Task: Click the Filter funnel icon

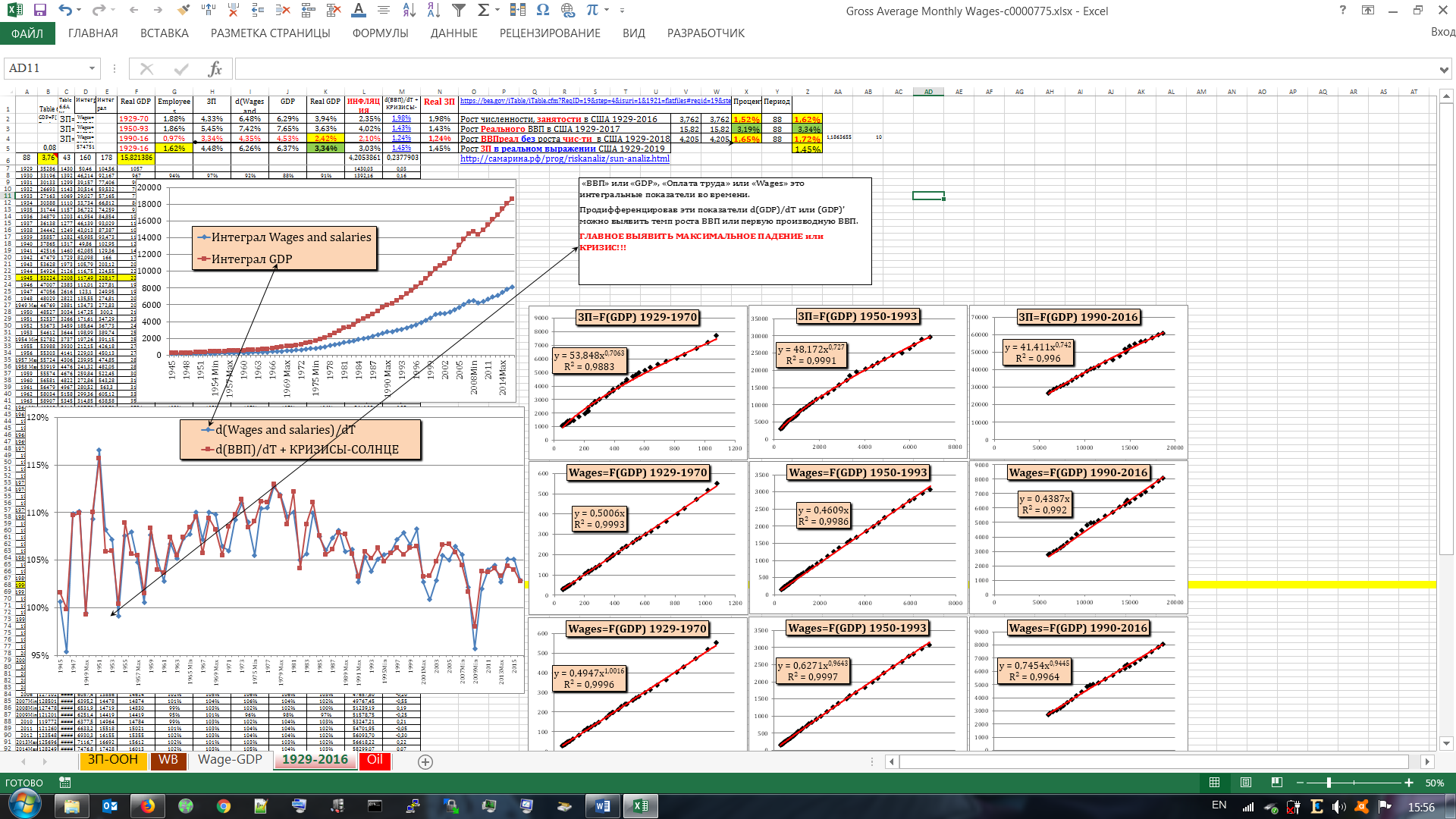Action: point(459,11)
